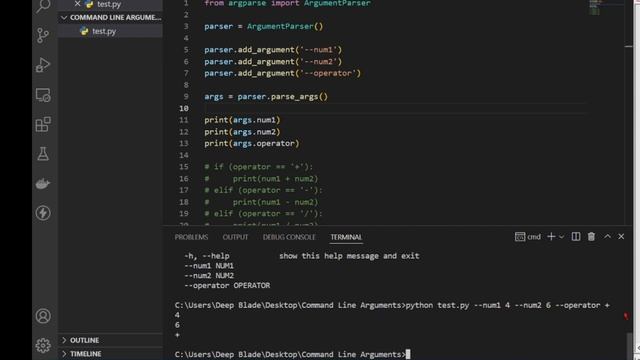640x360 pixels.
Task: Open the lightning bolt extension view
Action: [43, 213]
